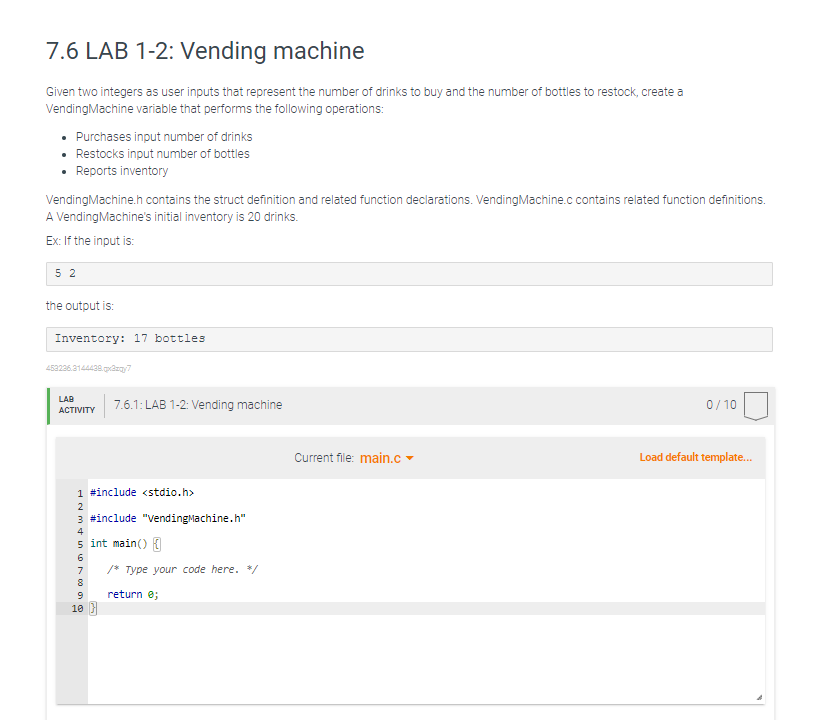Open the main.c current file dropdown

click(386, 458)
